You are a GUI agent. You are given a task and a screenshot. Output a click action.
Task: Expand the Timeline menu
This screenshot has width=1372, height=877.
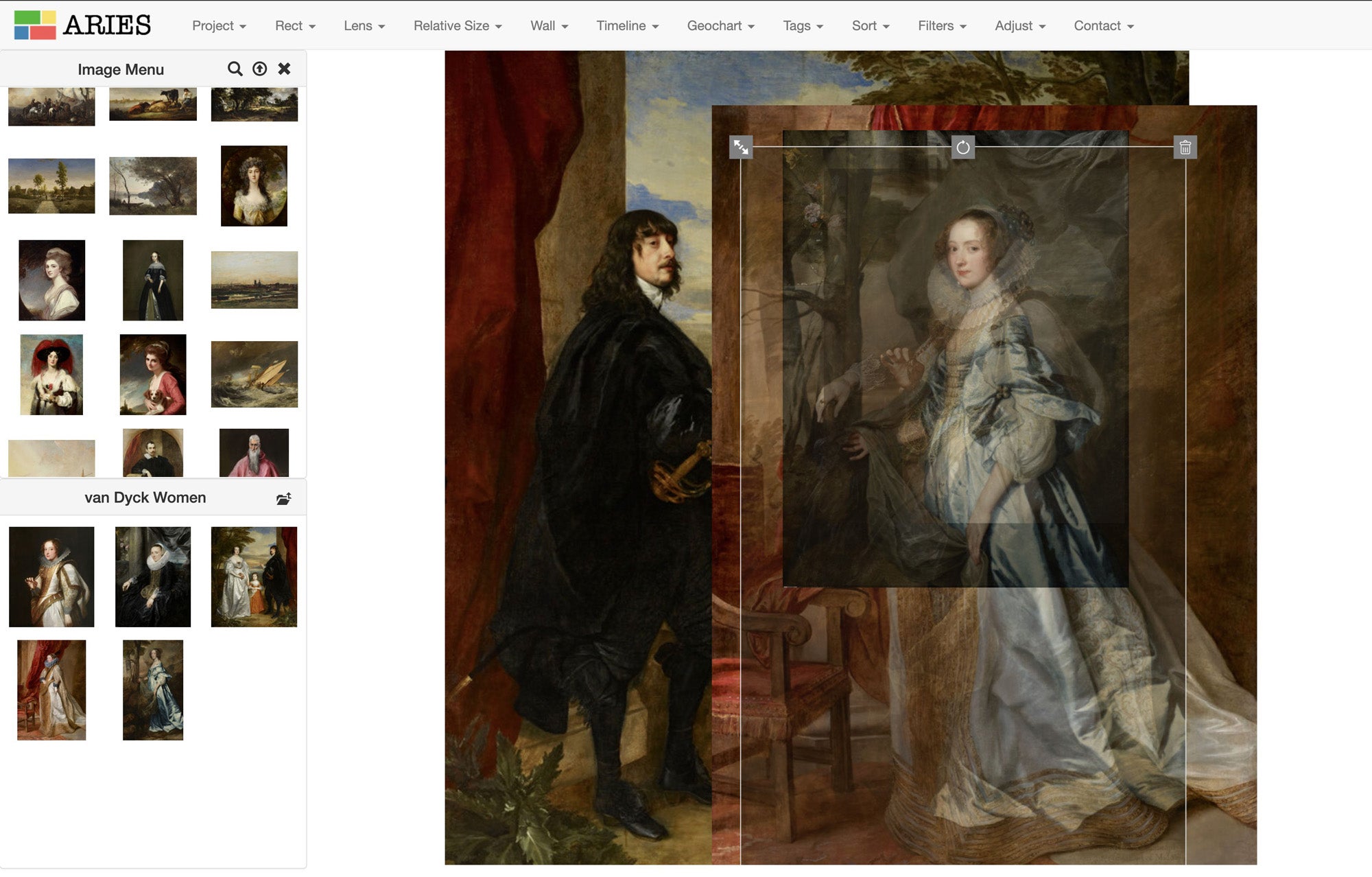click(x=627, y=25)
